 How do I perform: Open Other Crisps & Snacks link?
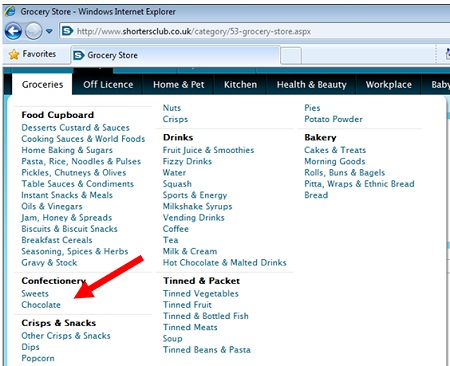coord(66,336)
